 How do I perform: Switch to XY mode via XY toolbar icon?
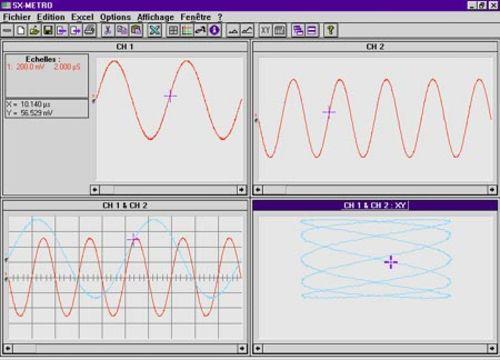pos(265,30)
